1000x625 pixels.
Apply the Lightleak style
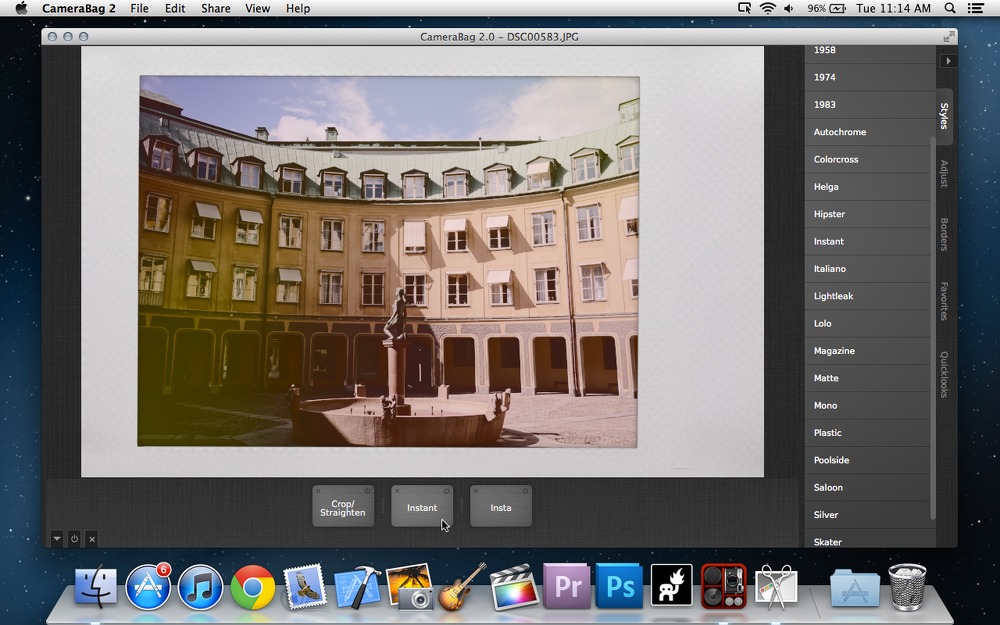(x=867, y=296)
